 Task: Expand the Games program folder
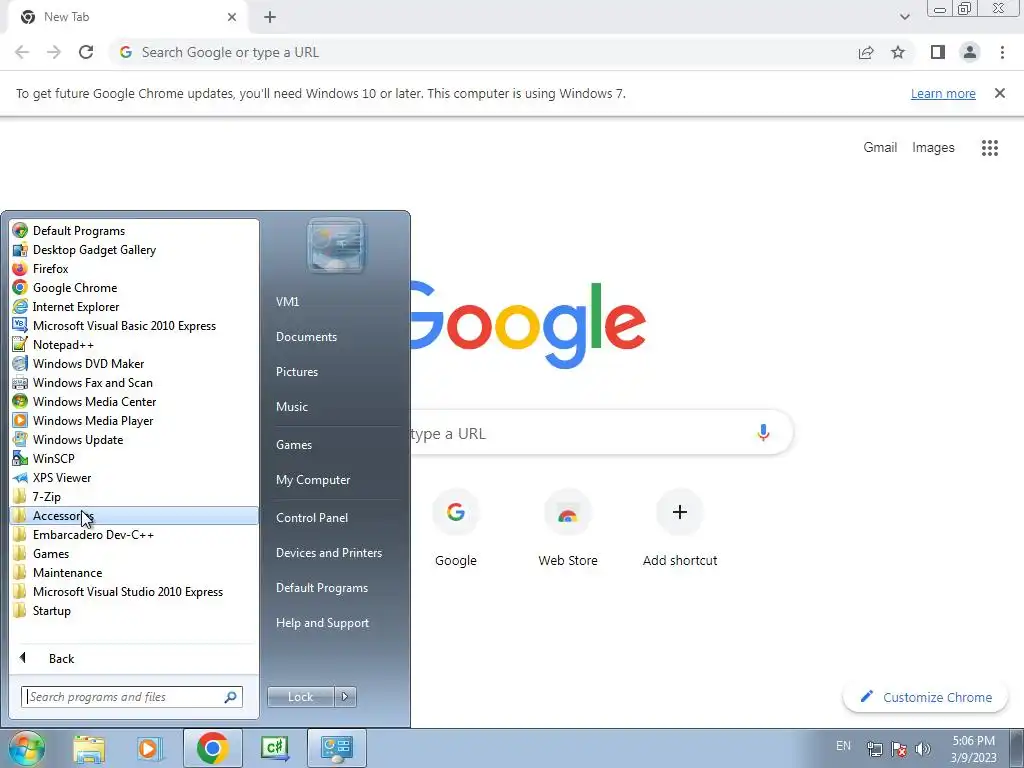pyautogui.click(x=134, y=553)
